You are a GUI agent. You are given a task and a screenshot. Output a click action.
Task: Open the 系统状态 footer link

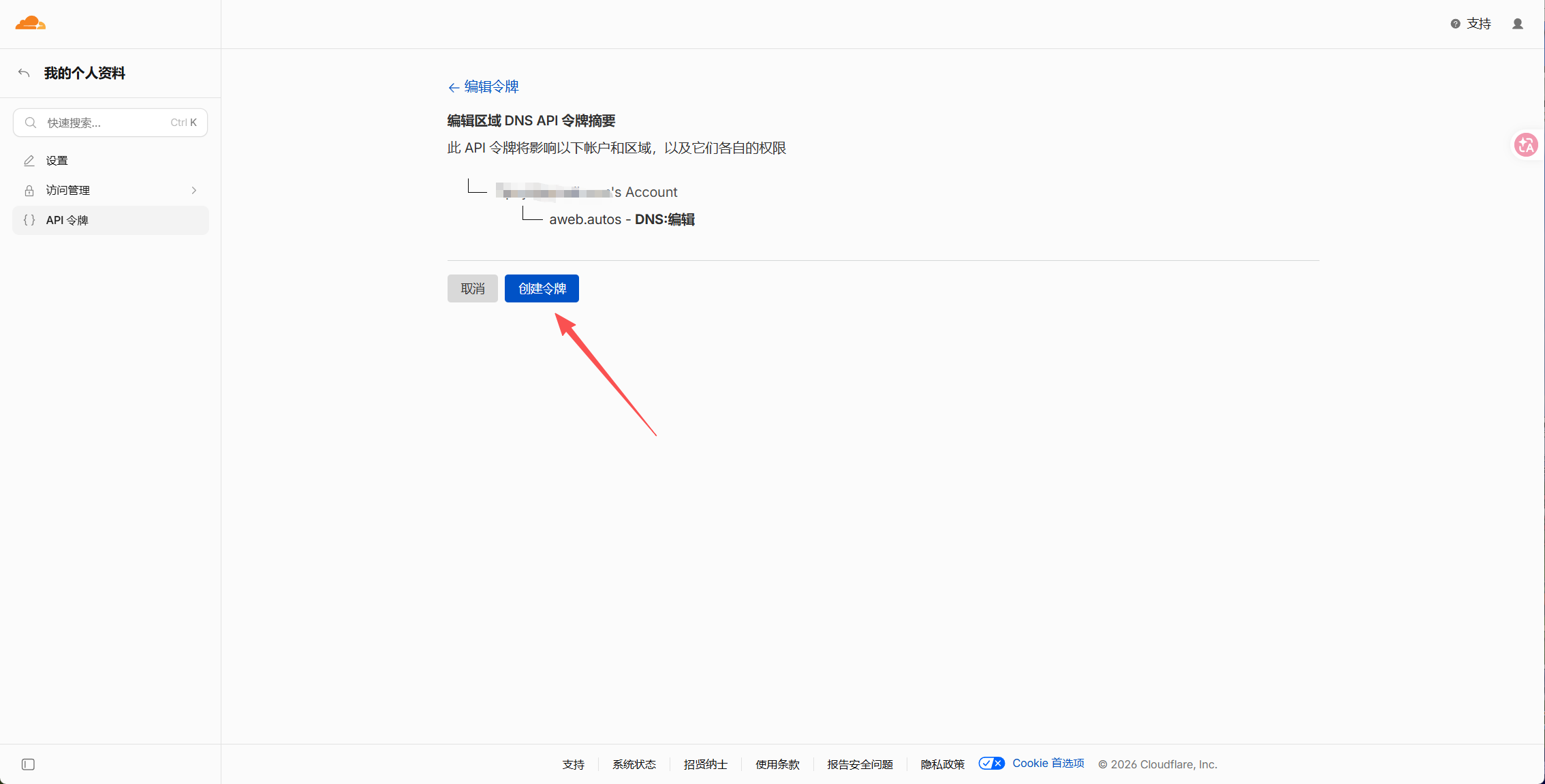(x=634, y=764)
